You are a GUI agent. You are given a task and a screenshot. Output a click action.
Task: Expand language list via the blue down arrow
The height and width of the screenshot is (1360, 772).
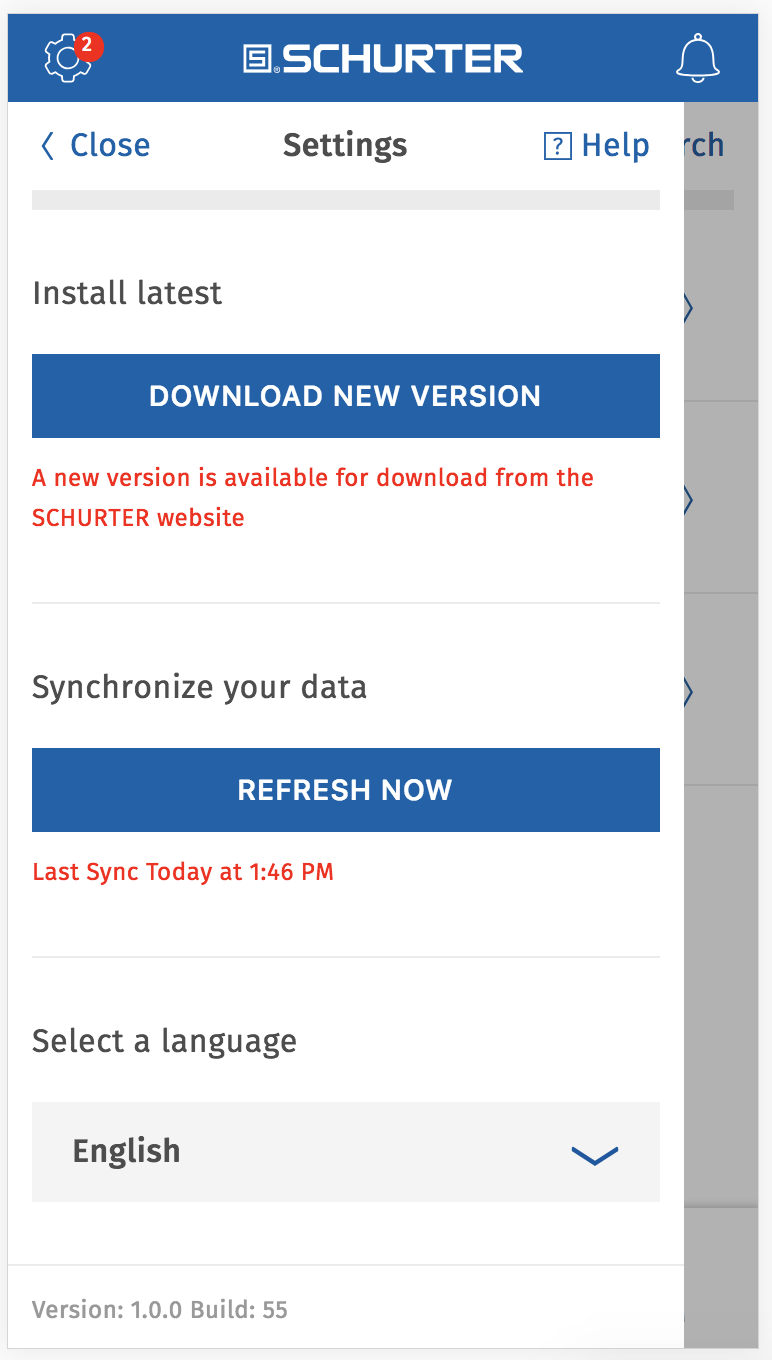point(595,1156)
